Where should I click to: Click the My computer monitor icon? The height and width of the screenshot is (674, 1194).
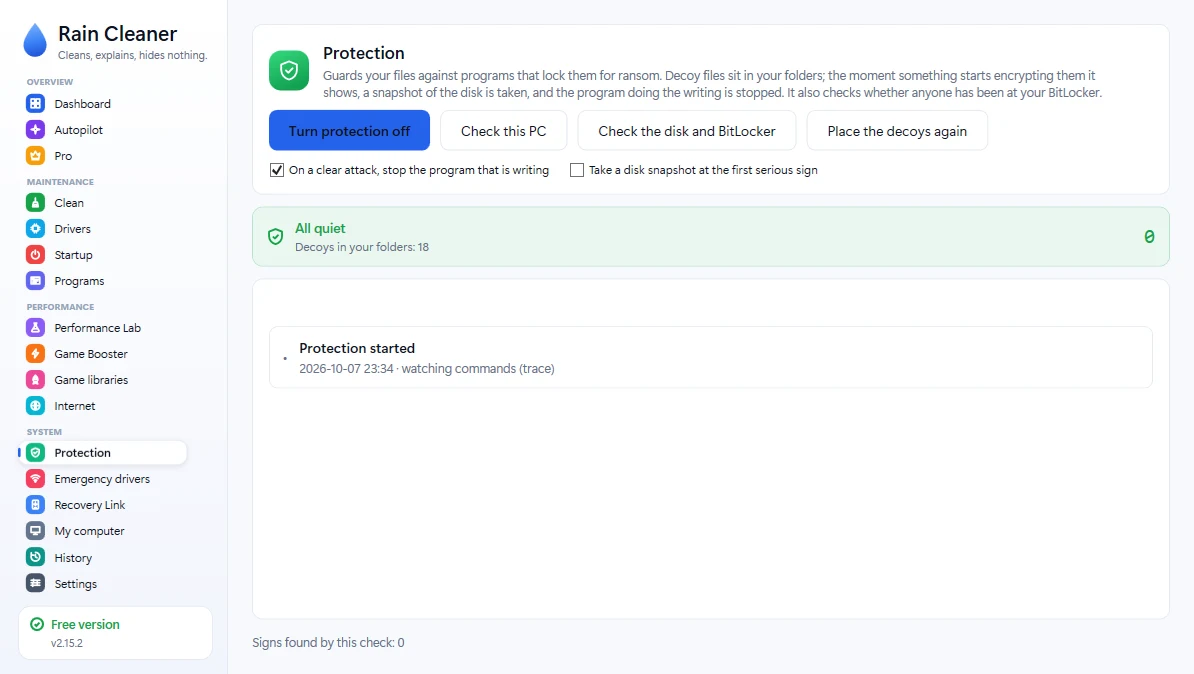pyautogui.click(x=36, y=531)
